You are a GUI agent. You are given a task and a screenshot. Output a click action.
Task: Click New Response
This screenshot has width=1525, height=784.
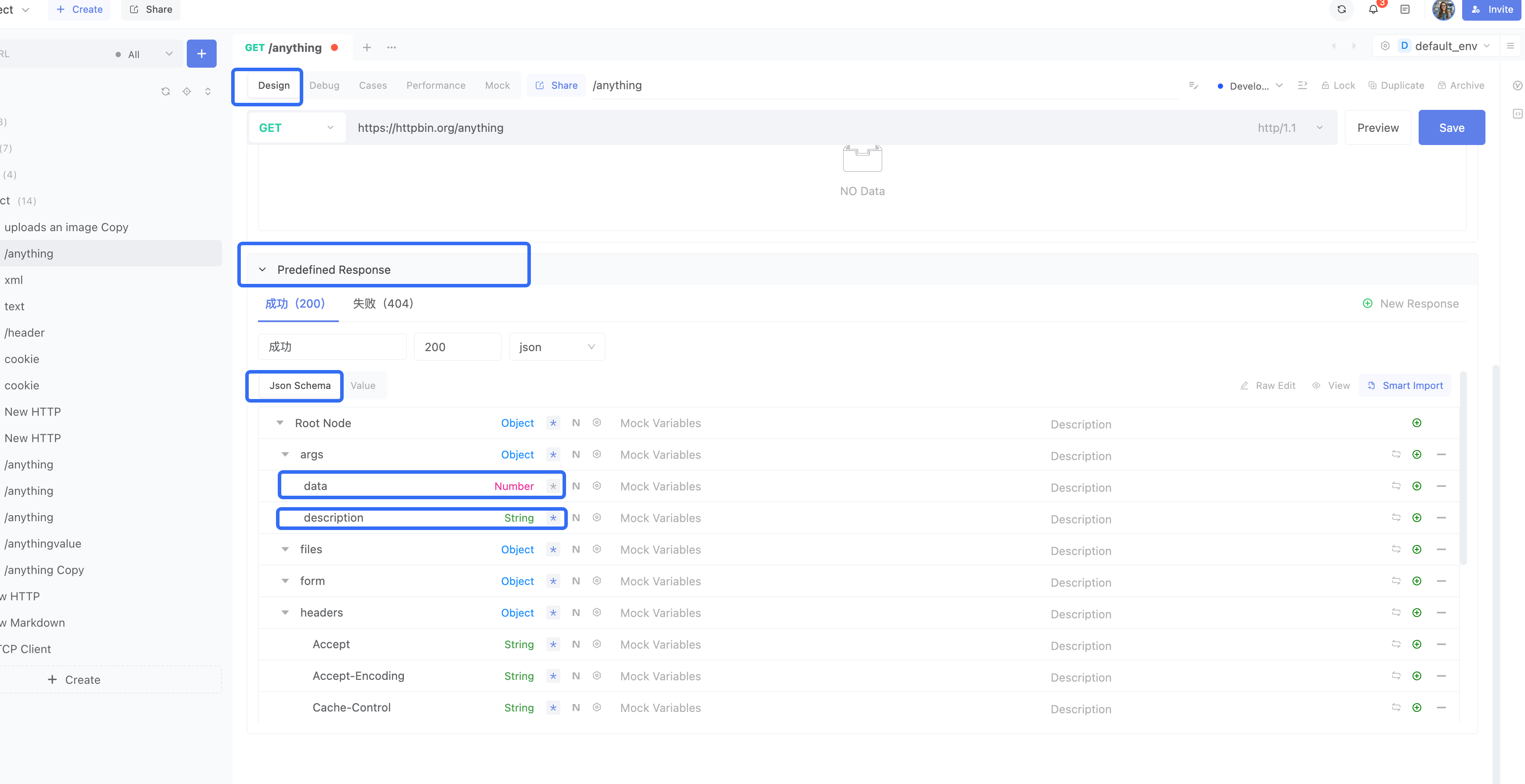[x=1411, y=304]
